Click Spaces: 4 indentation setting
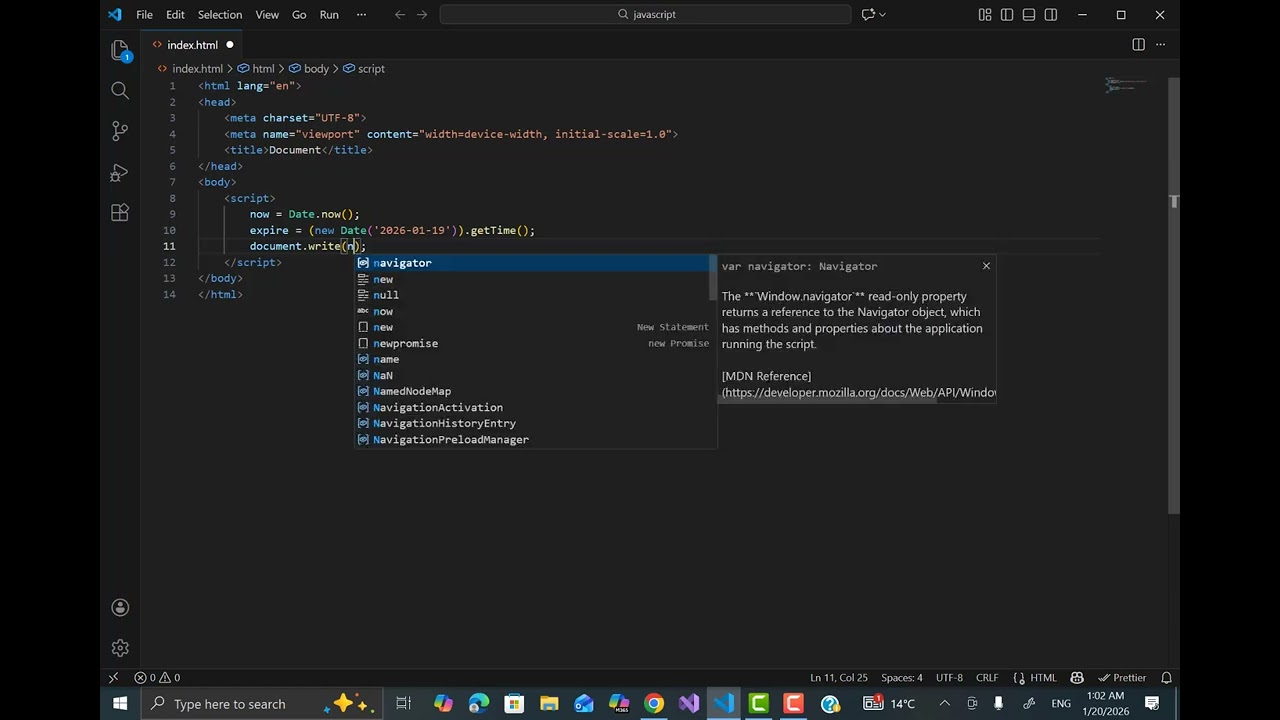The width and height of the screenshot is (1280, 720). pos(902,677)
